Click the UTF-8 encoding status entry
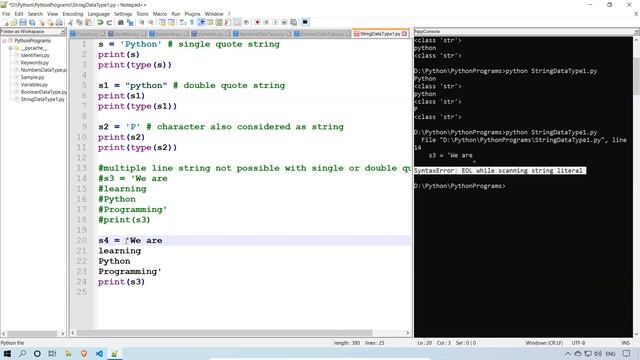This screenshot has width=640, height=360. (x=578, y=343)
